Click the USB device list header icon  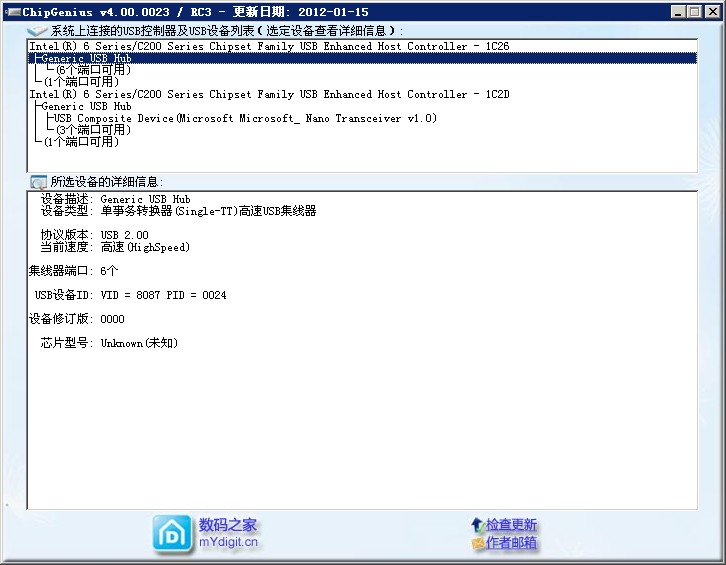(37, 31)
